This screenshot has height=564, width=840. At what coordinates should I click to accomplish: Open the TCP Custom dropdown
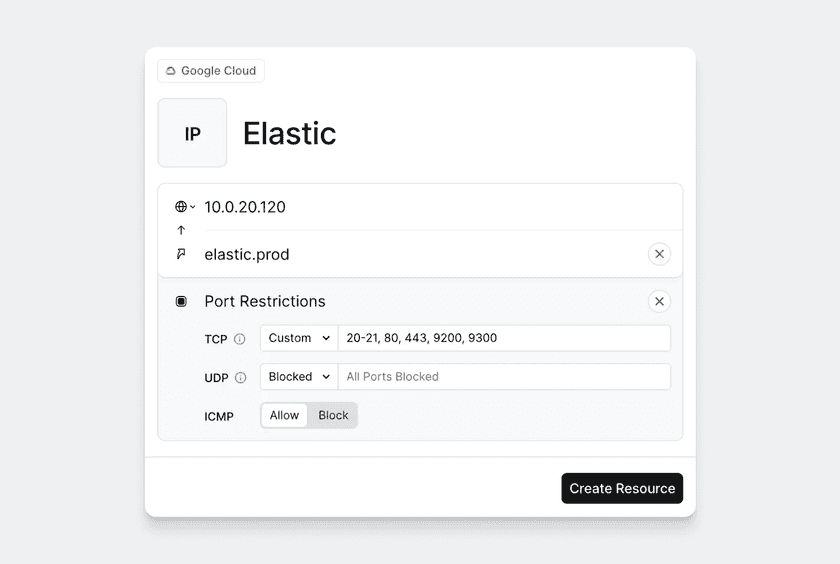(x=299, y=338)
